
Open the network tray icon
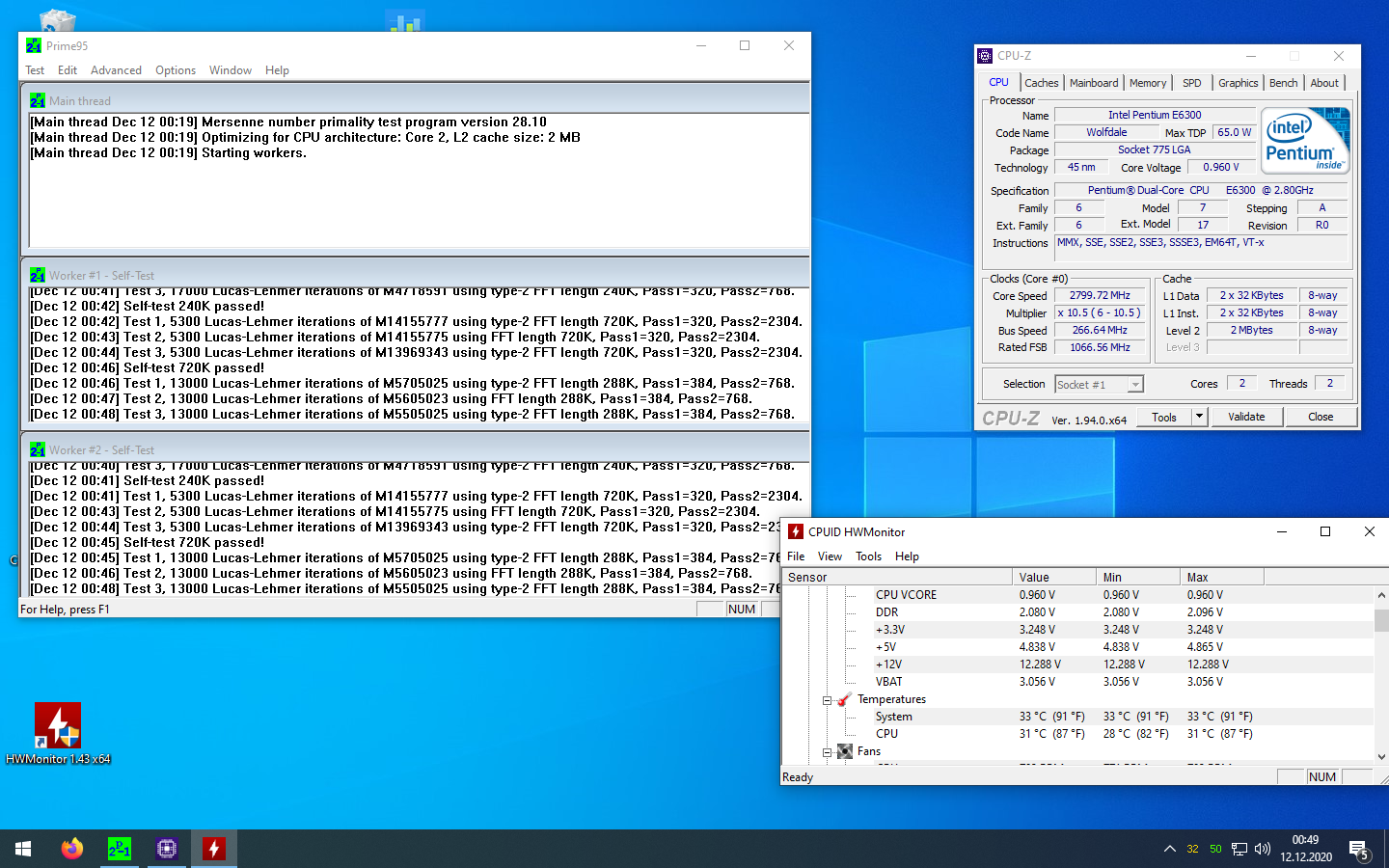(1239, 849)
